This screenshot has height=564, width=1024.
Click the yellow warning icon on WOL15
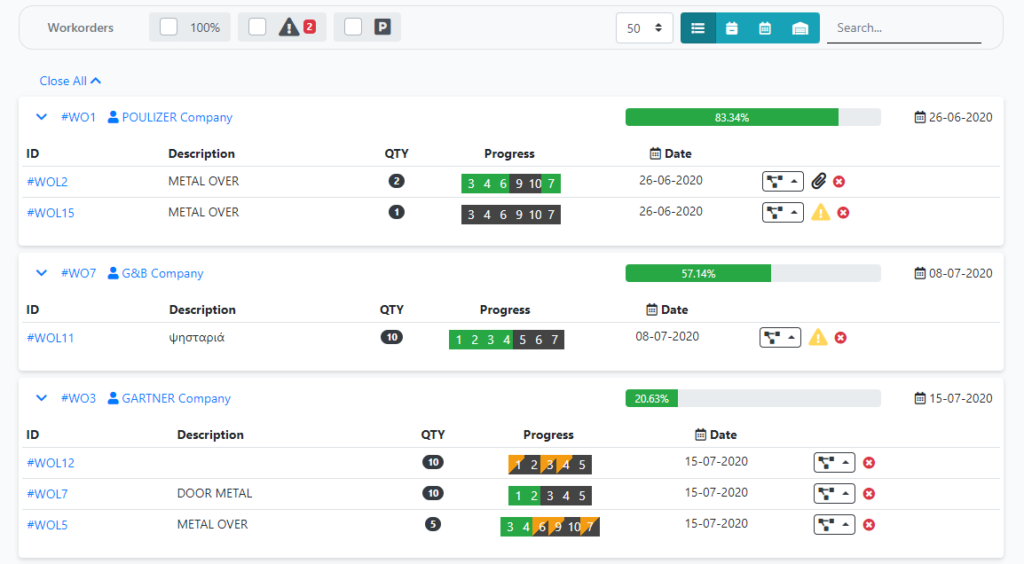[x=820, y=212]
